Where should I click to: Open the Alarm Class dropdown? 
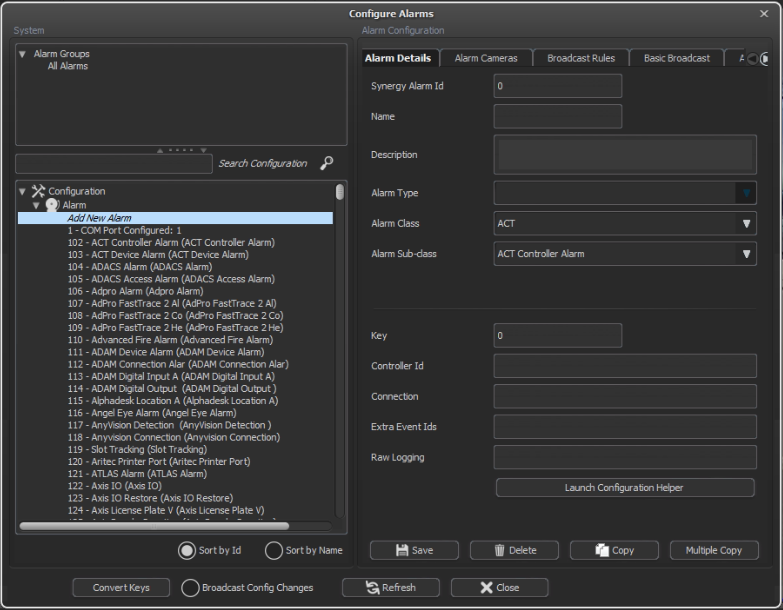coord(746,224)
